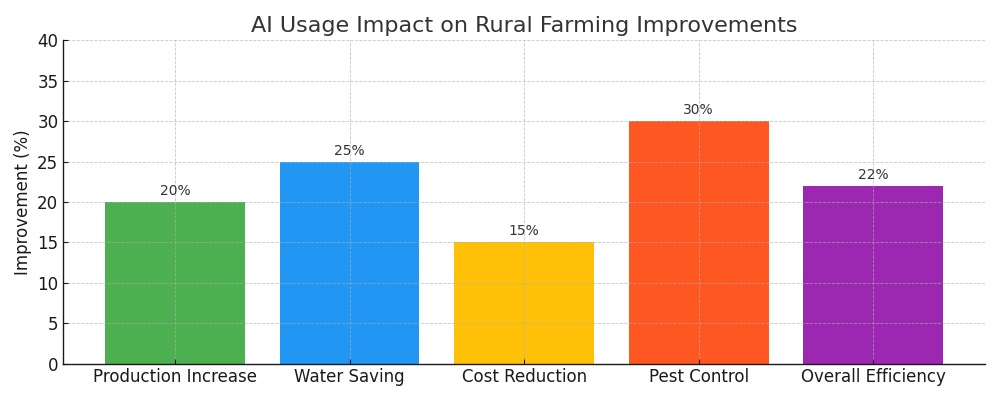Click the "Production Increase" x-axis label
The image size is (1000, 400).
pos(175,377)
